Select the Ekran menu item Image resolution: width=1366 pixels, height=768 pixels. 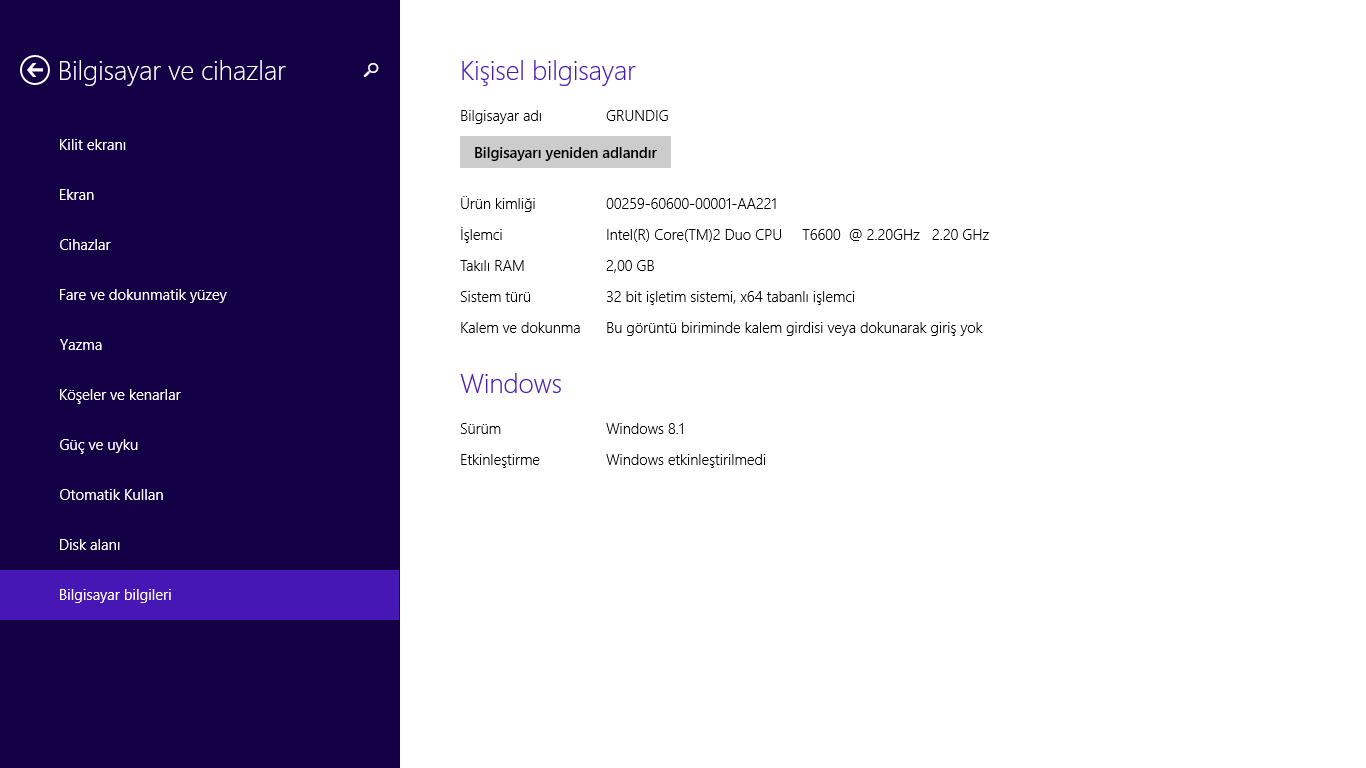[200, 195]
